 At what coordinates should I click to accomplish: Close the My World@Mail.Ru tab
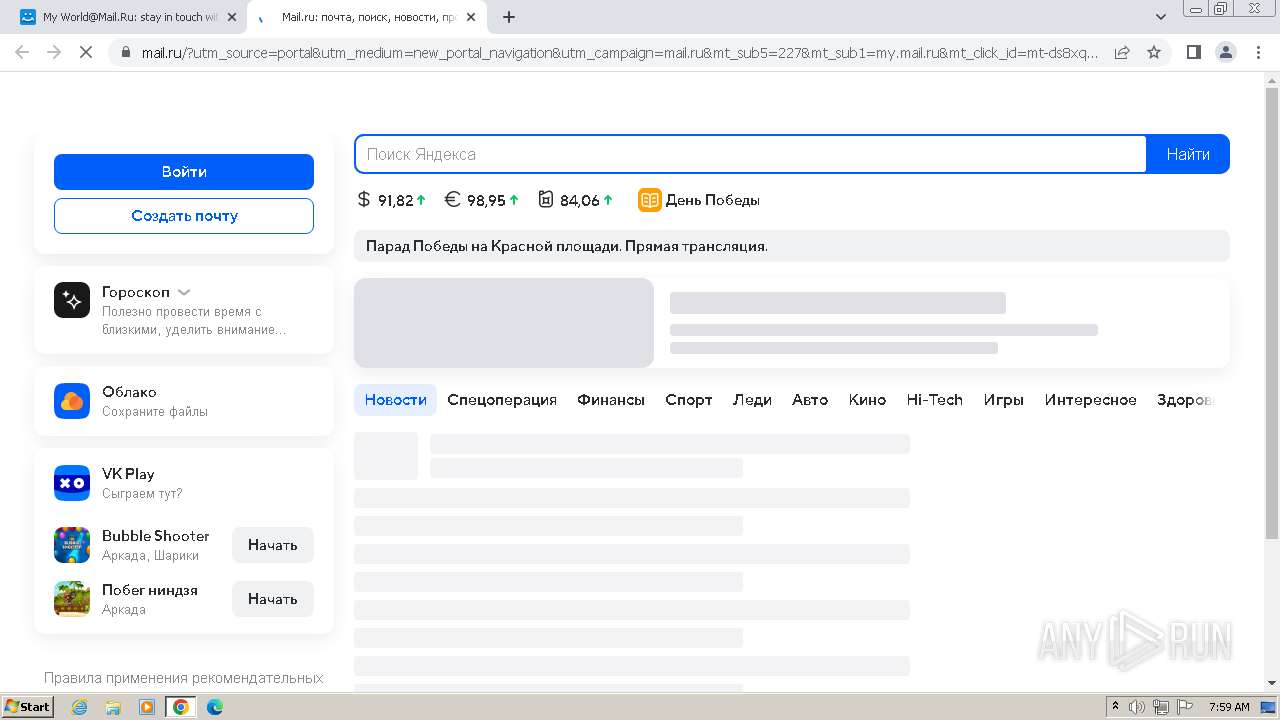point(232,17)
